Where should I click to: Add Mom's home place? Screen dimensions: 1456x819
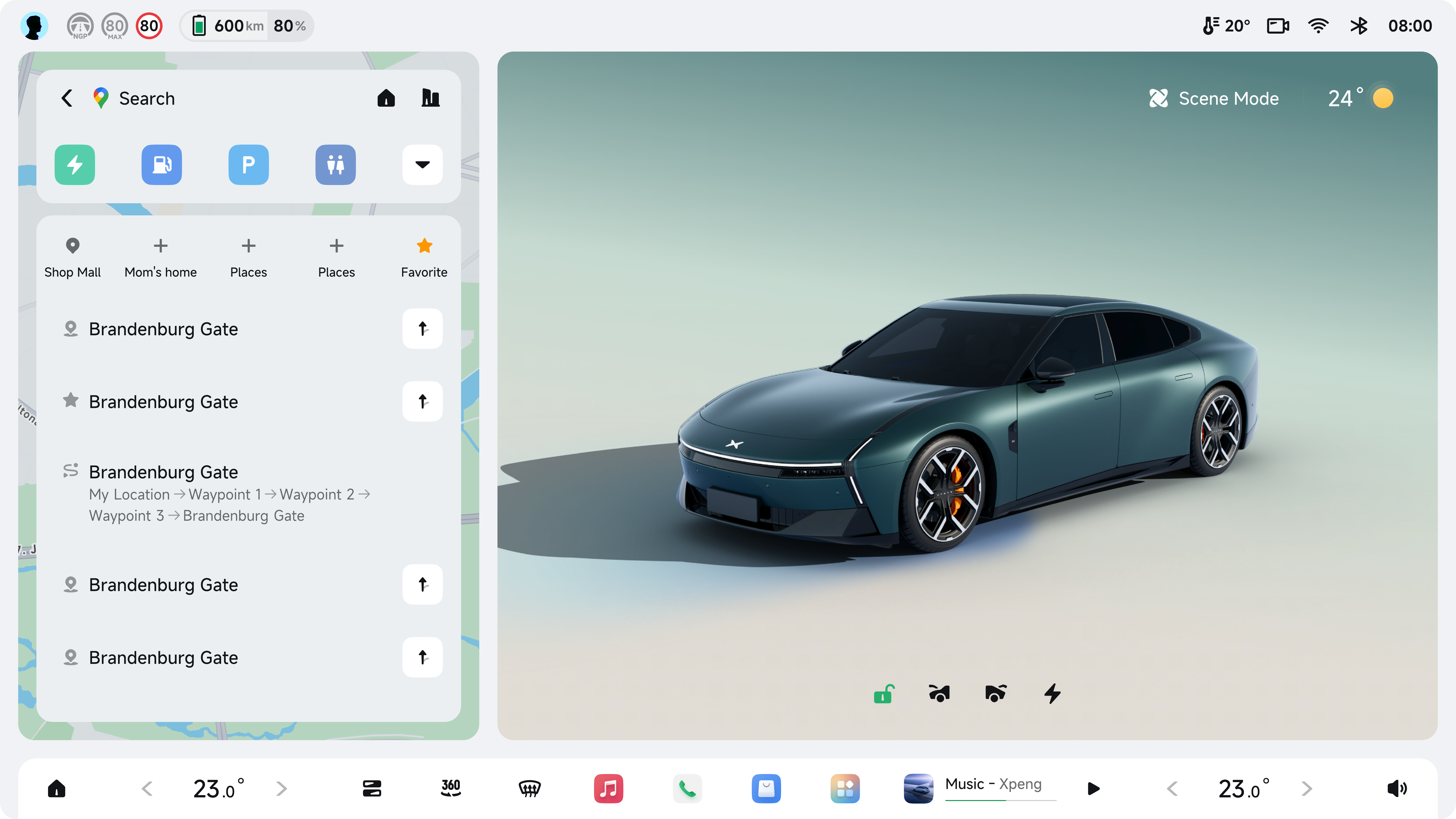point(161,258)
